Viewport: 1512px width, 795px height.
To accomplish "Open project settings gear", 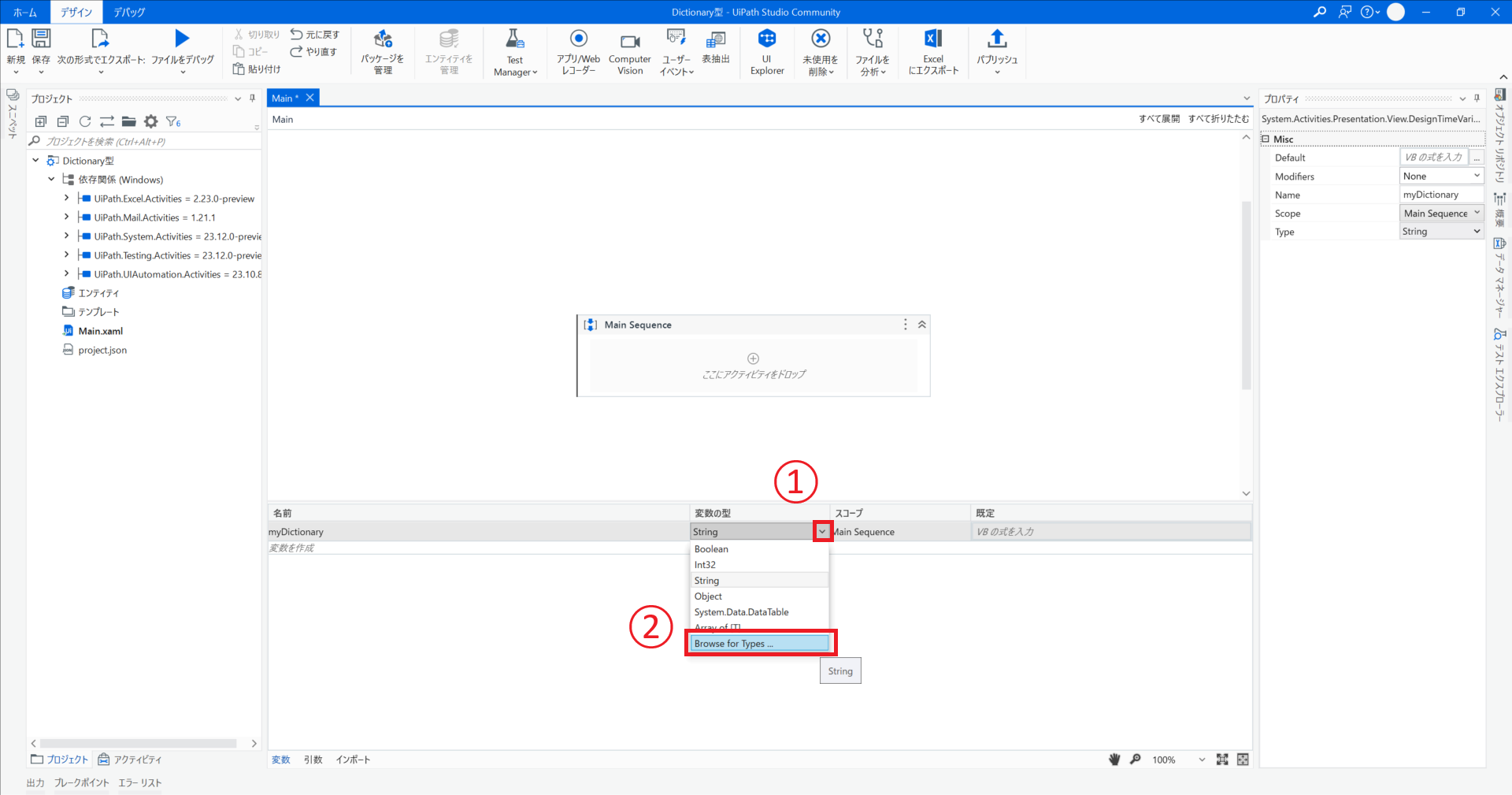I will click(x=151, y=121).
